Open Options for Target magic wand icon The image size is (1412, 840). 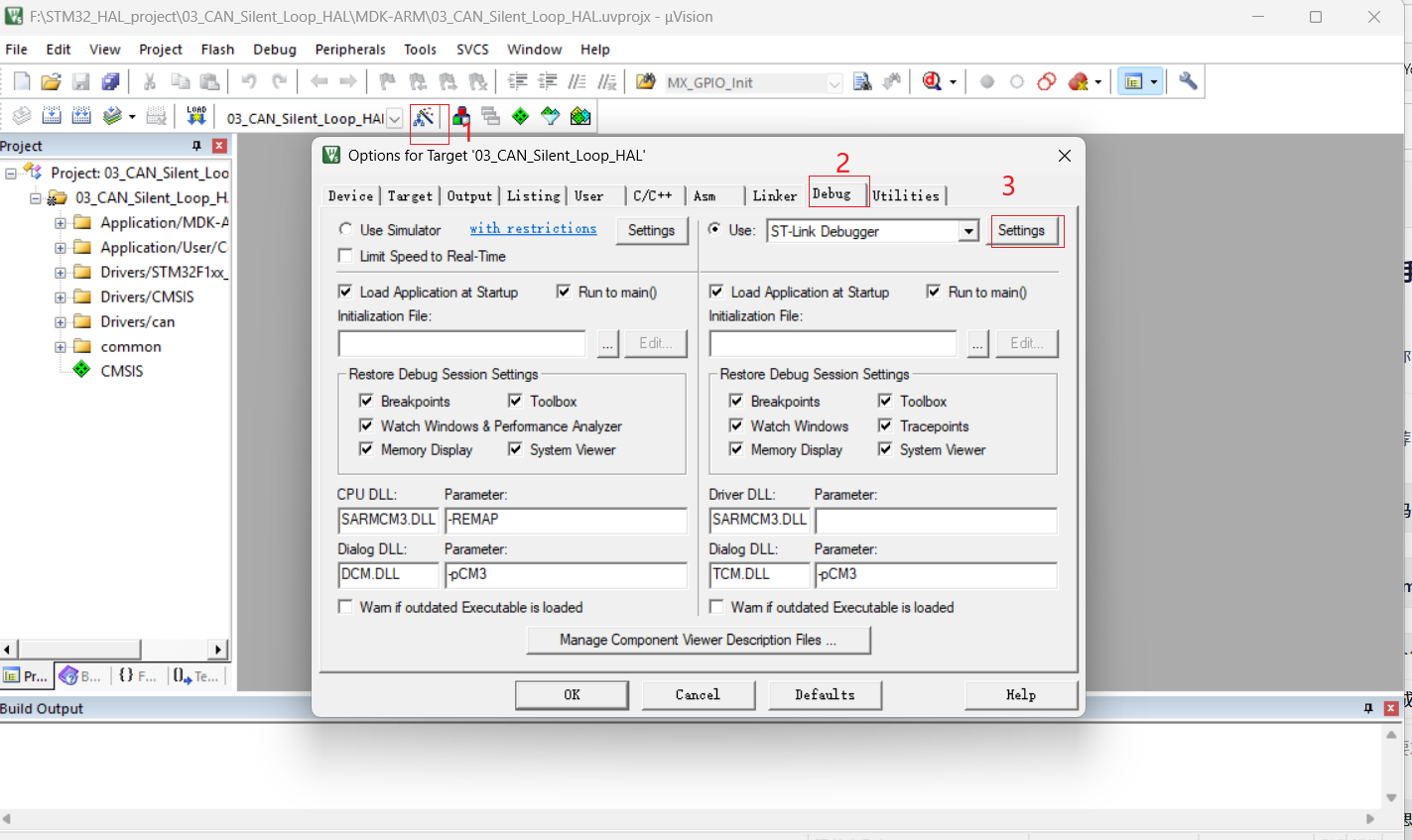pos(424,117)
